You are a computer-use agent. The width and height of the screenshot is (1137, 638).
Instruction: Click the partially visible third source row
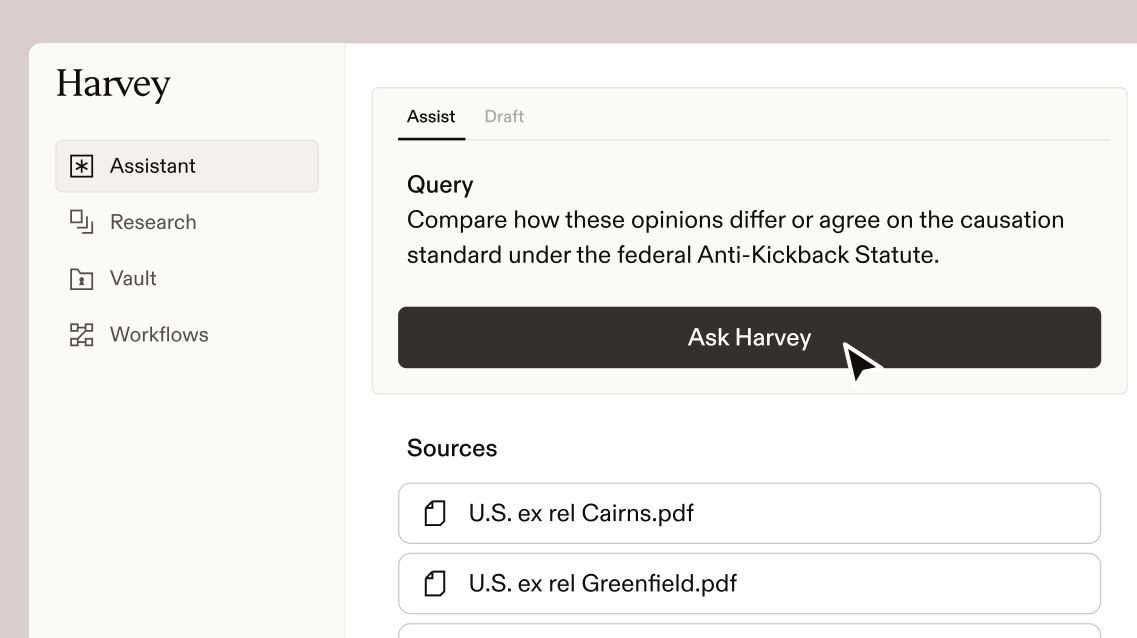click(749, 631)
